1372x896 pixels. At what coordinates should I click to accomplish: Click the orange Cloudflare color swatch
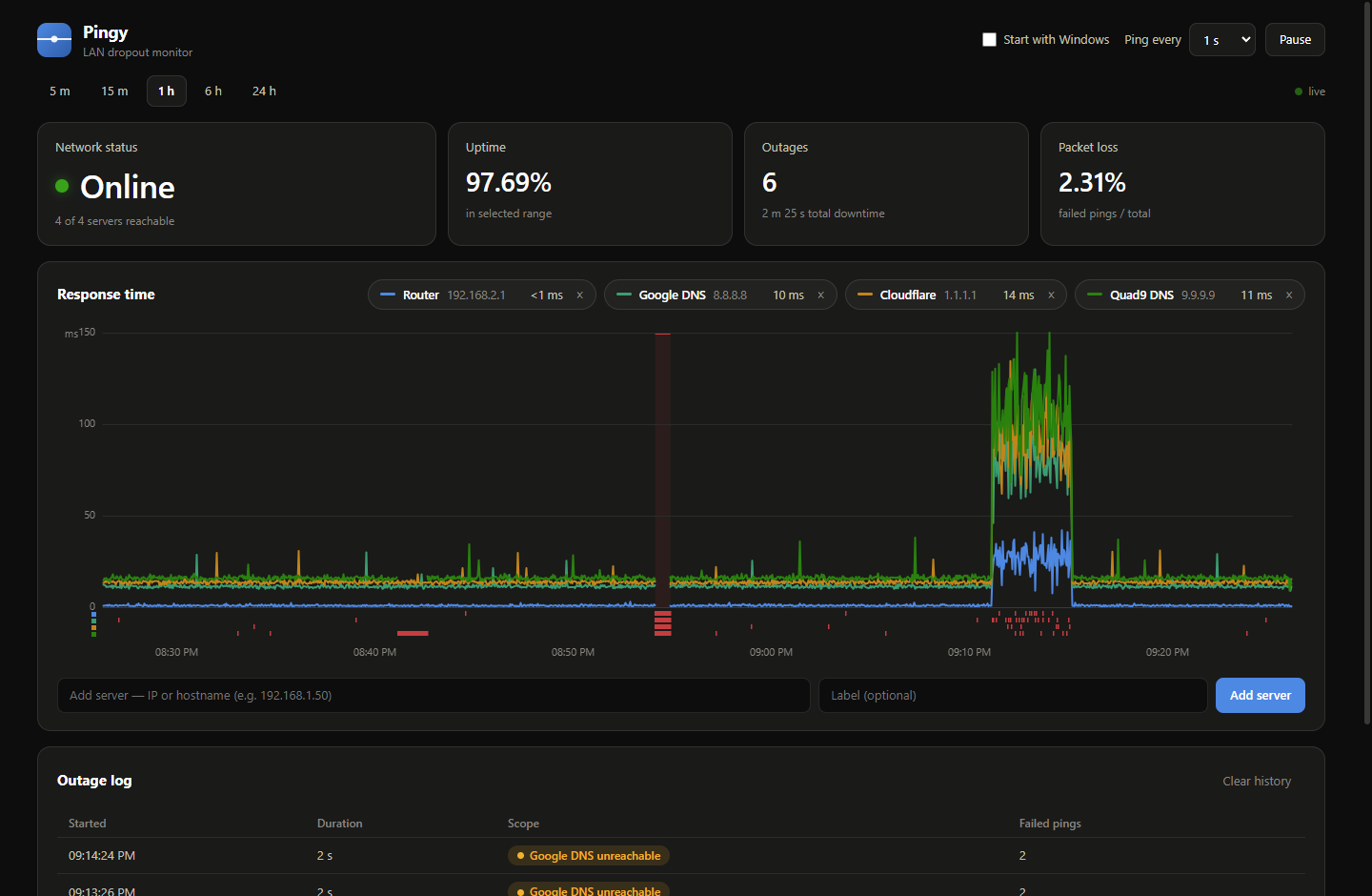865,295
